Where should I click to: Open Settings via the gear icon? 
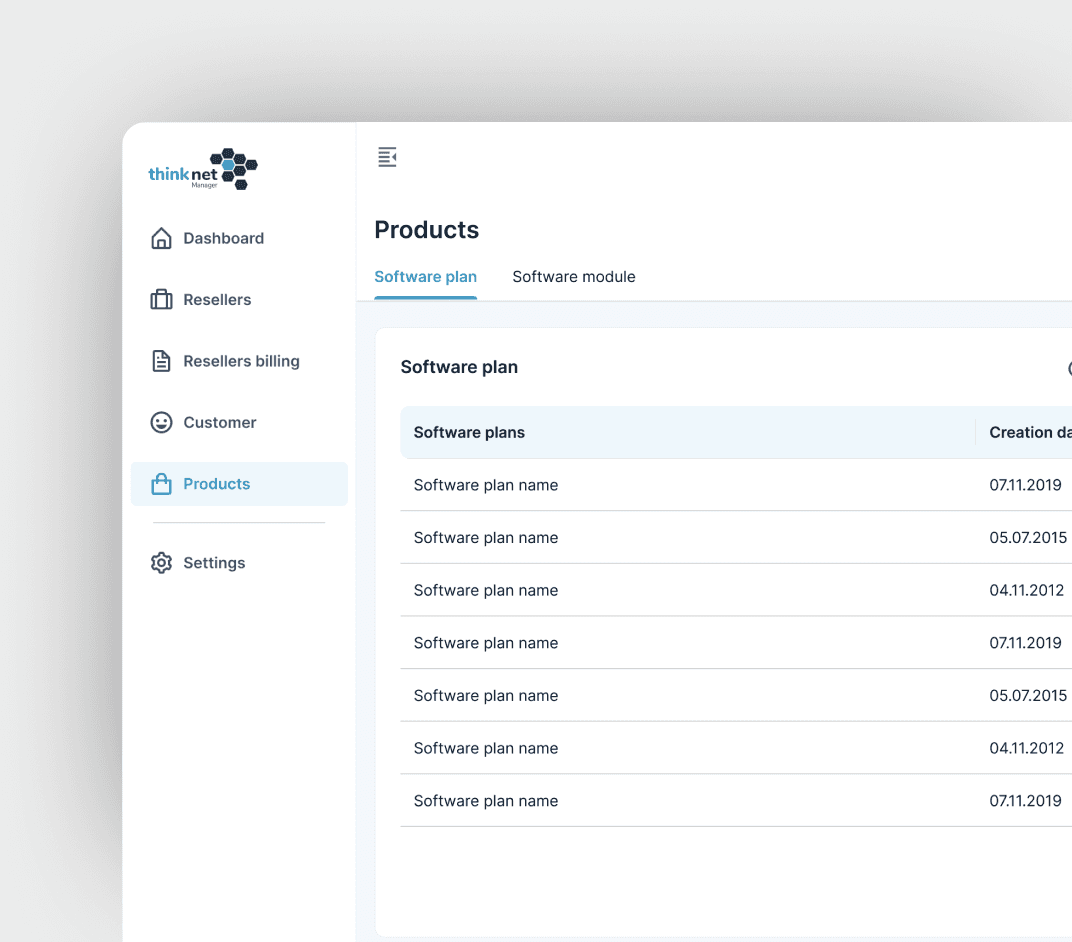(x=161, y=562)
